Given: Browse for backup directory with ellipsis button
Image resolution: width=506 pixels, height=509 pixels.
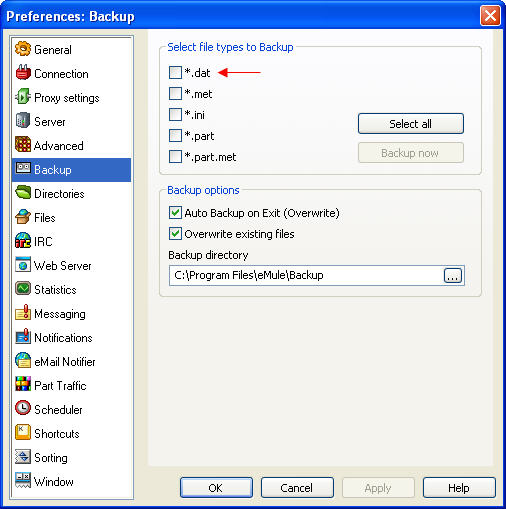Looking at the screenshot, I should click(x=453, y=276).
